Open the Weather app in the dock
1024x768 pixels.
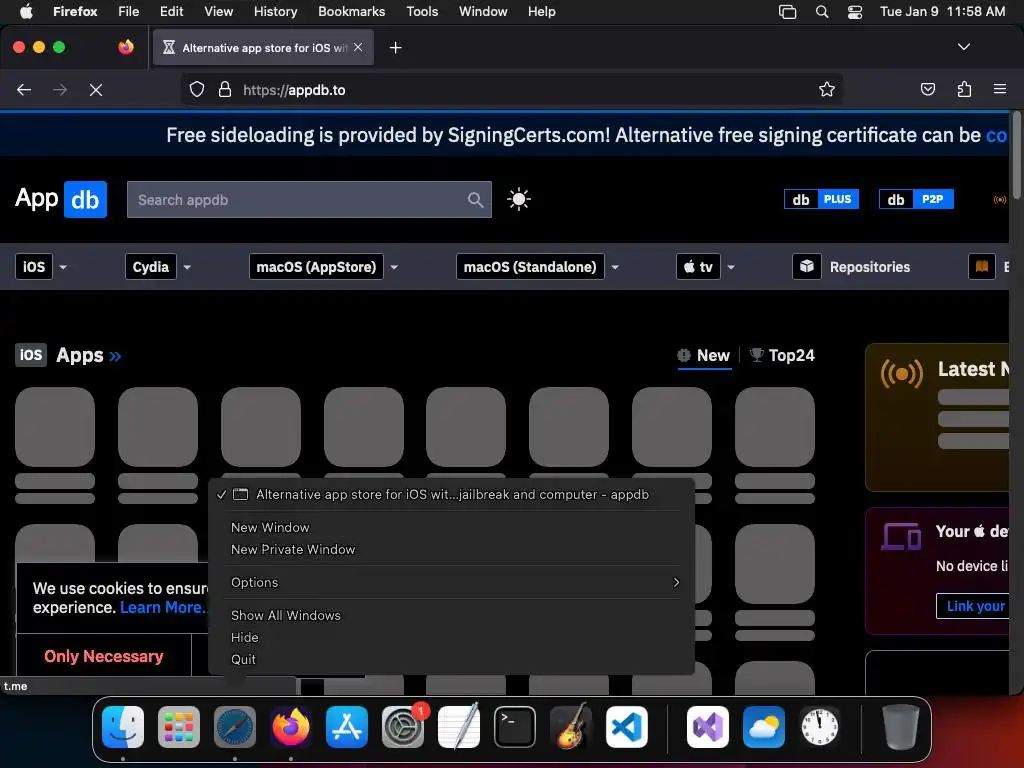(764, 727)
